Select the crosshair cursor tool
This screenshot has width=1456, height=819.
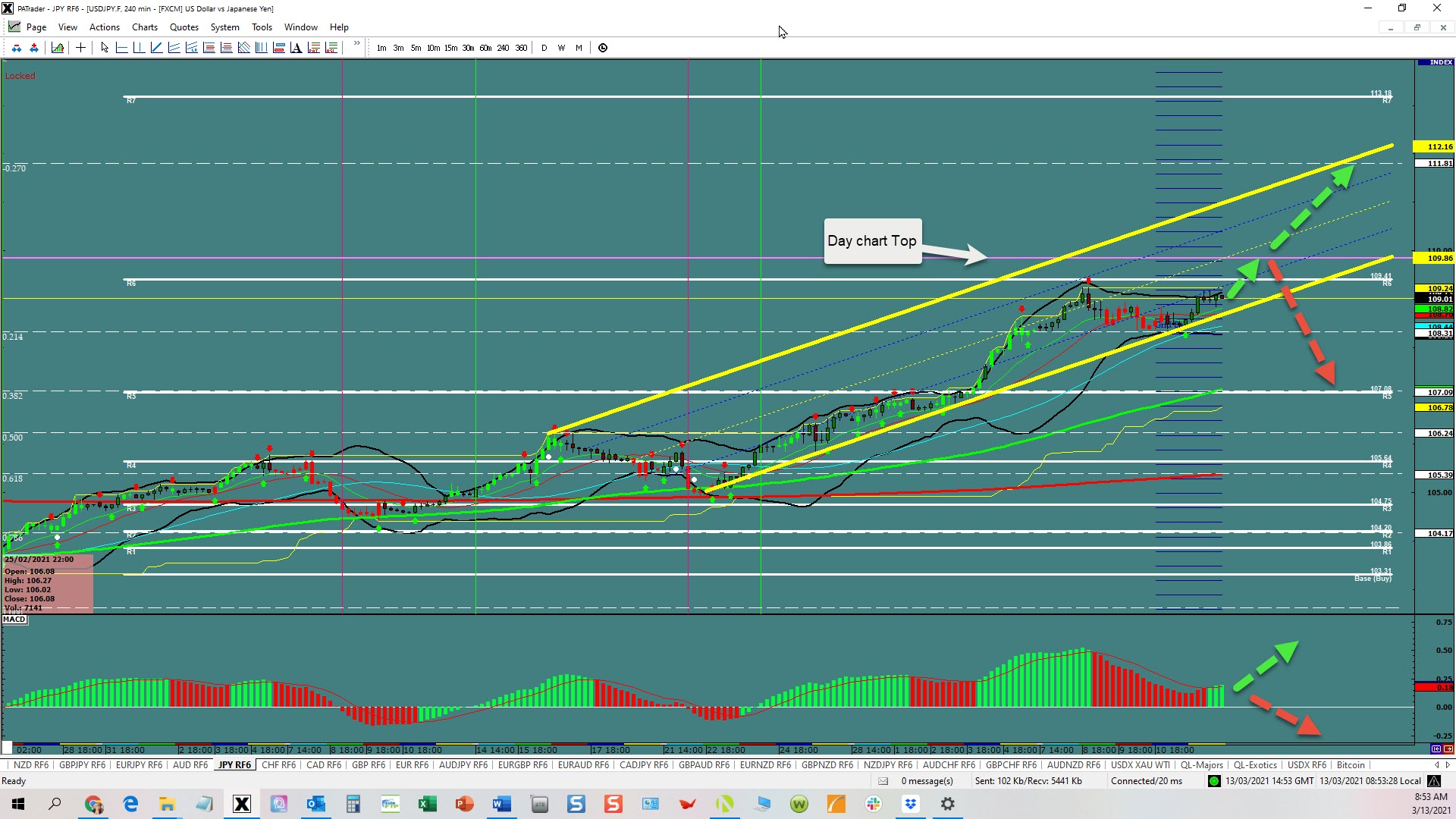click(x=80, y=48)
